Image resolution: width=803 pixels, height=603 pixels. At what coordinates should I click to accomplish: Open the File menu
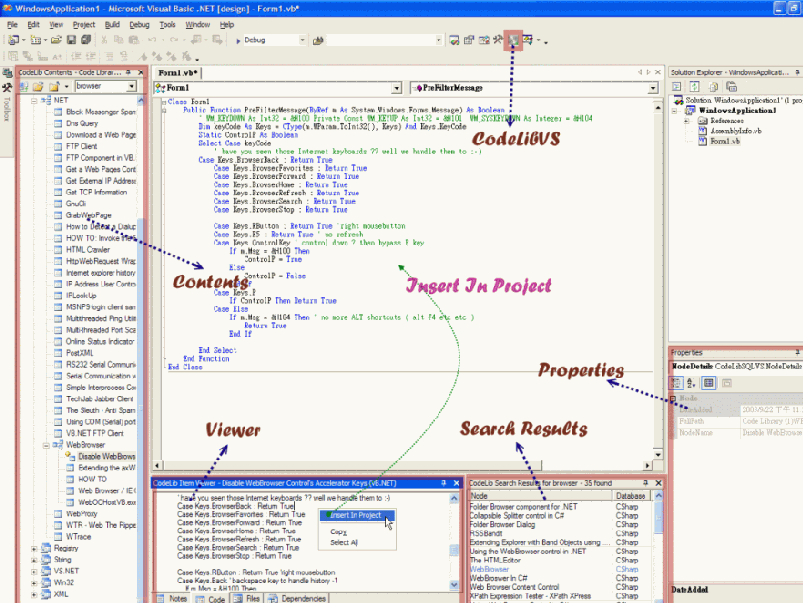12,25
